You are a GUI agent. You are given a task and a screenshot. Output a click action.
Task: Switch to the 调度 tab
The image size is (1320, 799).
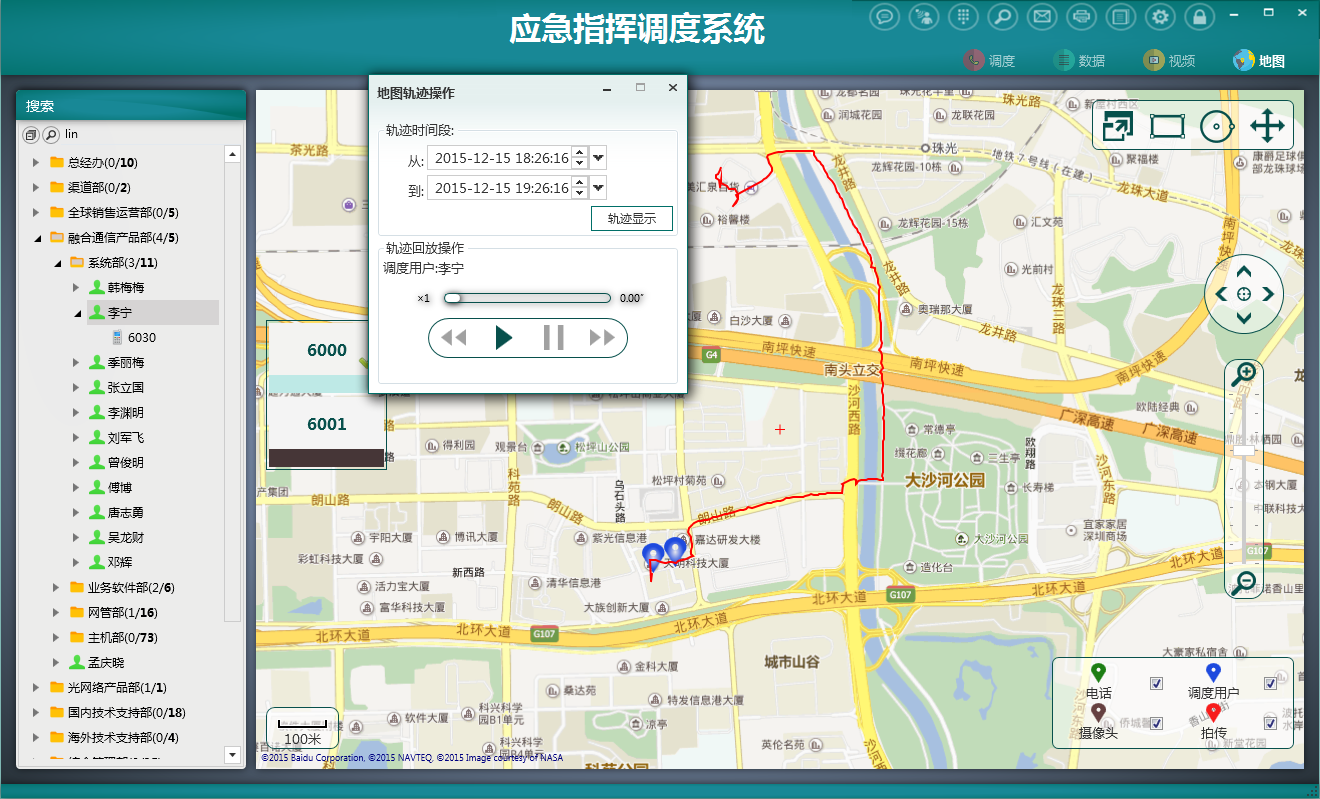click(990, 61)
